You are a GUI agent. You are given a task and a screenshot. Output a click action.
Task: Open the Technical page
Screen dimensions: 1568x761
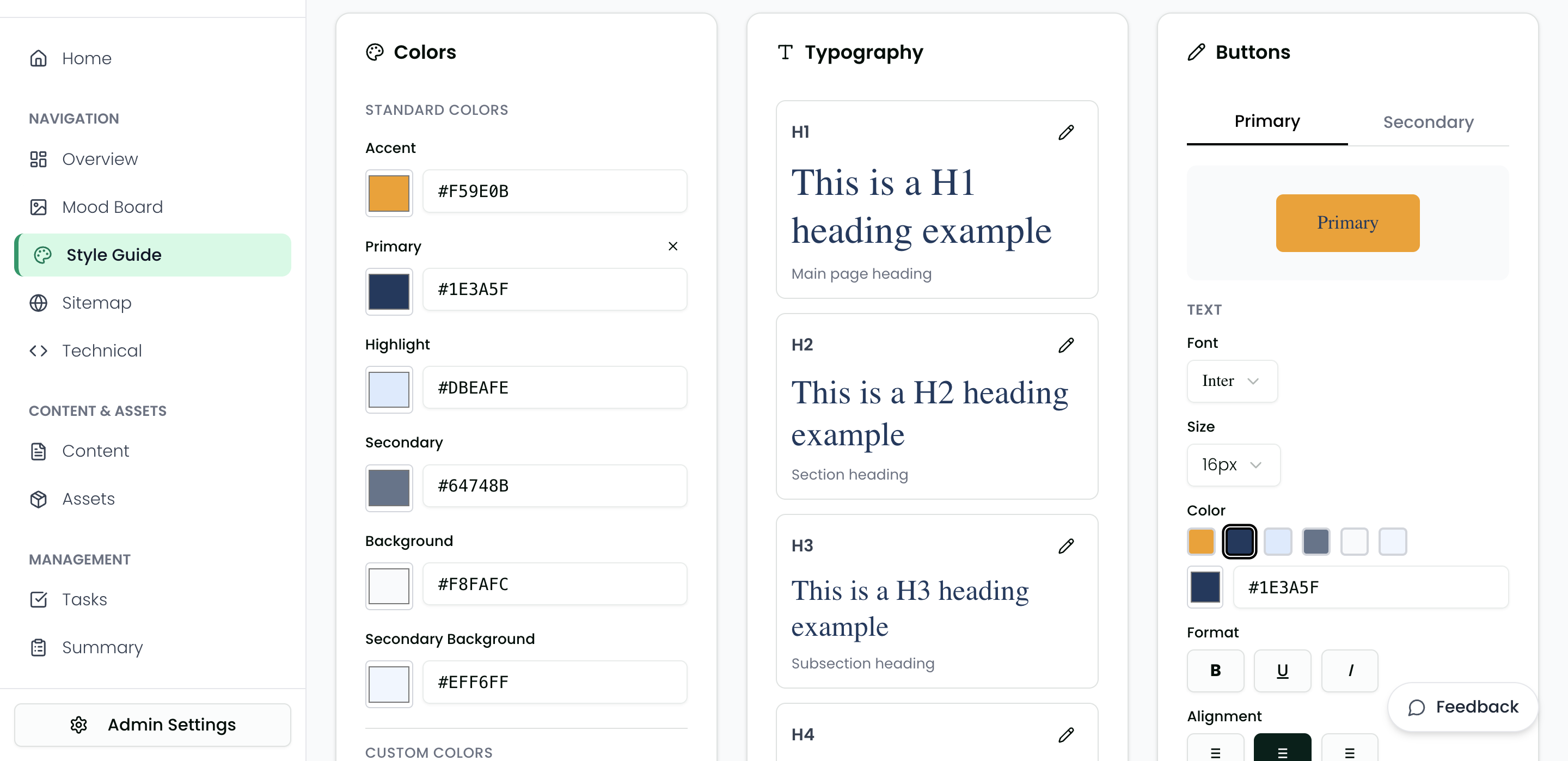coord(152,351)
